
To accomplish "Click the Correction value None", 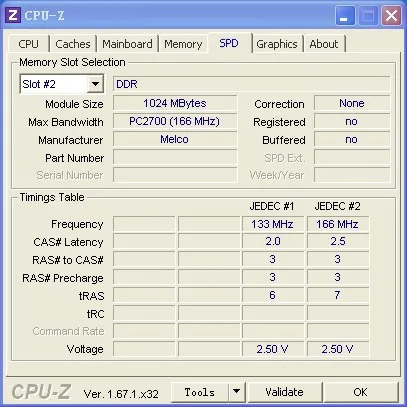I will click(352, 103).
